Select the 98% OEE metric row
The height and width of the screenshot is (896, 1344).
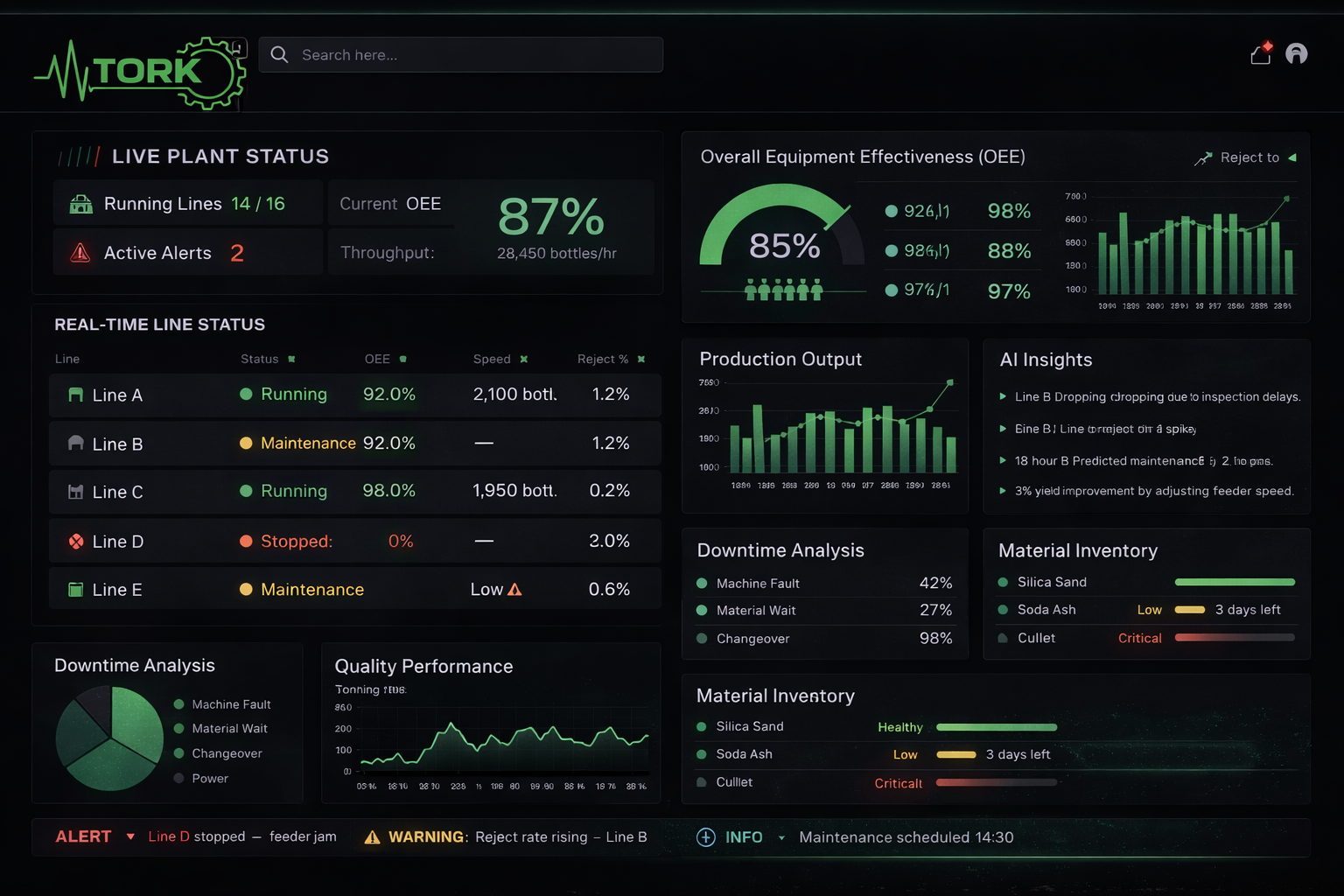click(958, 211)
